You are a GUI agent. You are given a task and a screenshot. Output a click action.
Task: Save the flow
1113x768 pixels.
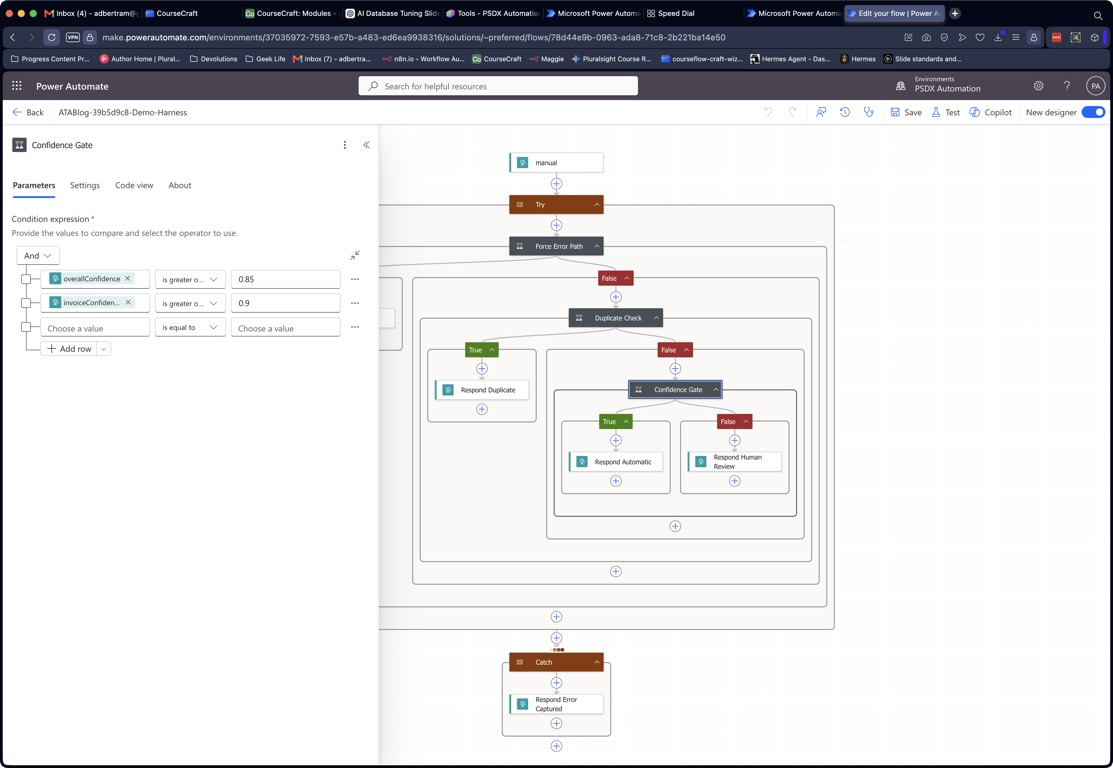tap(906, 112)
